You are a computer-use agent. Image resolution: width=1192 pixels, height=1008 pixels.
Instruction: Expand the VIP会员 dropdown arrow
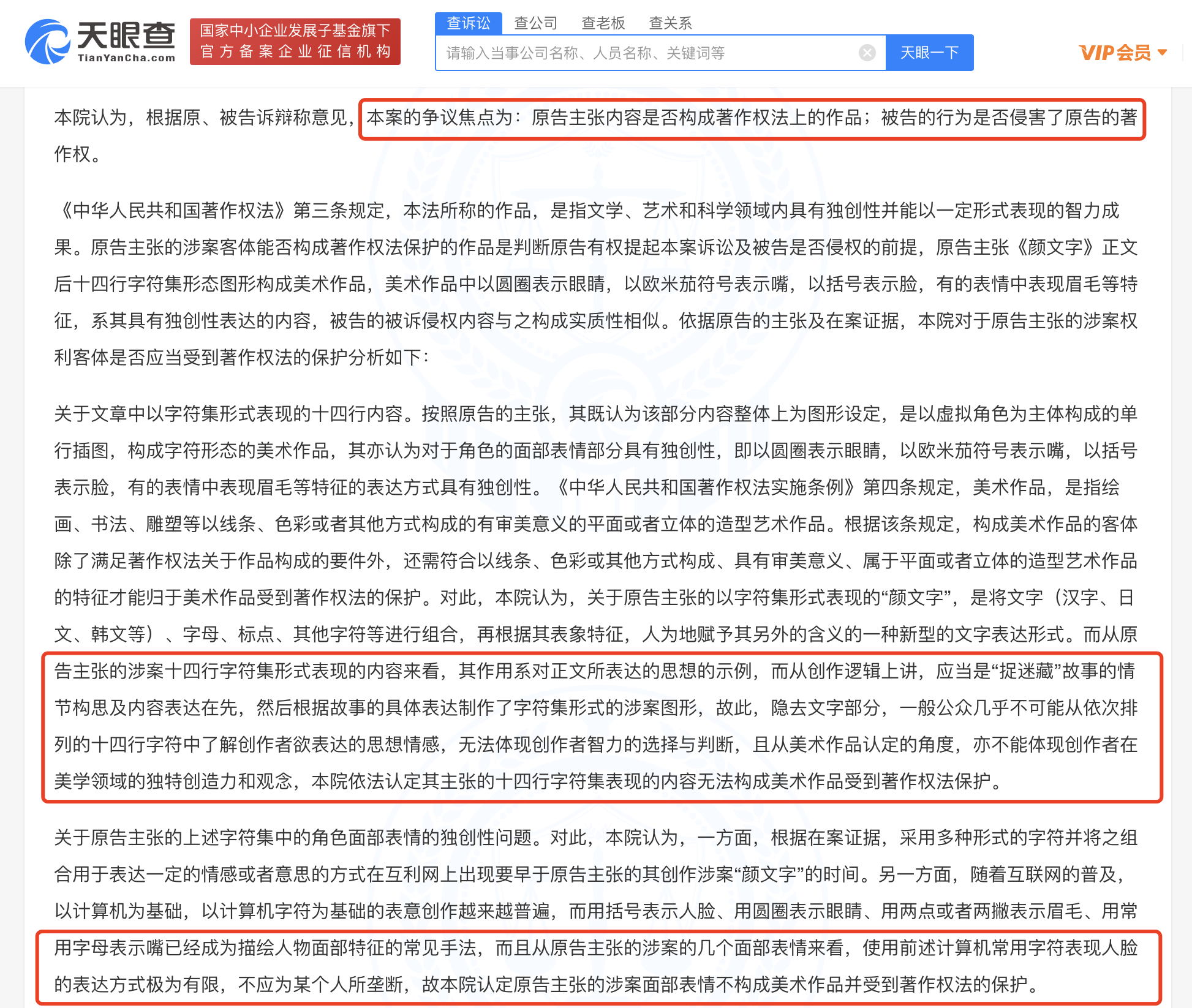[x=1163, y=53]
